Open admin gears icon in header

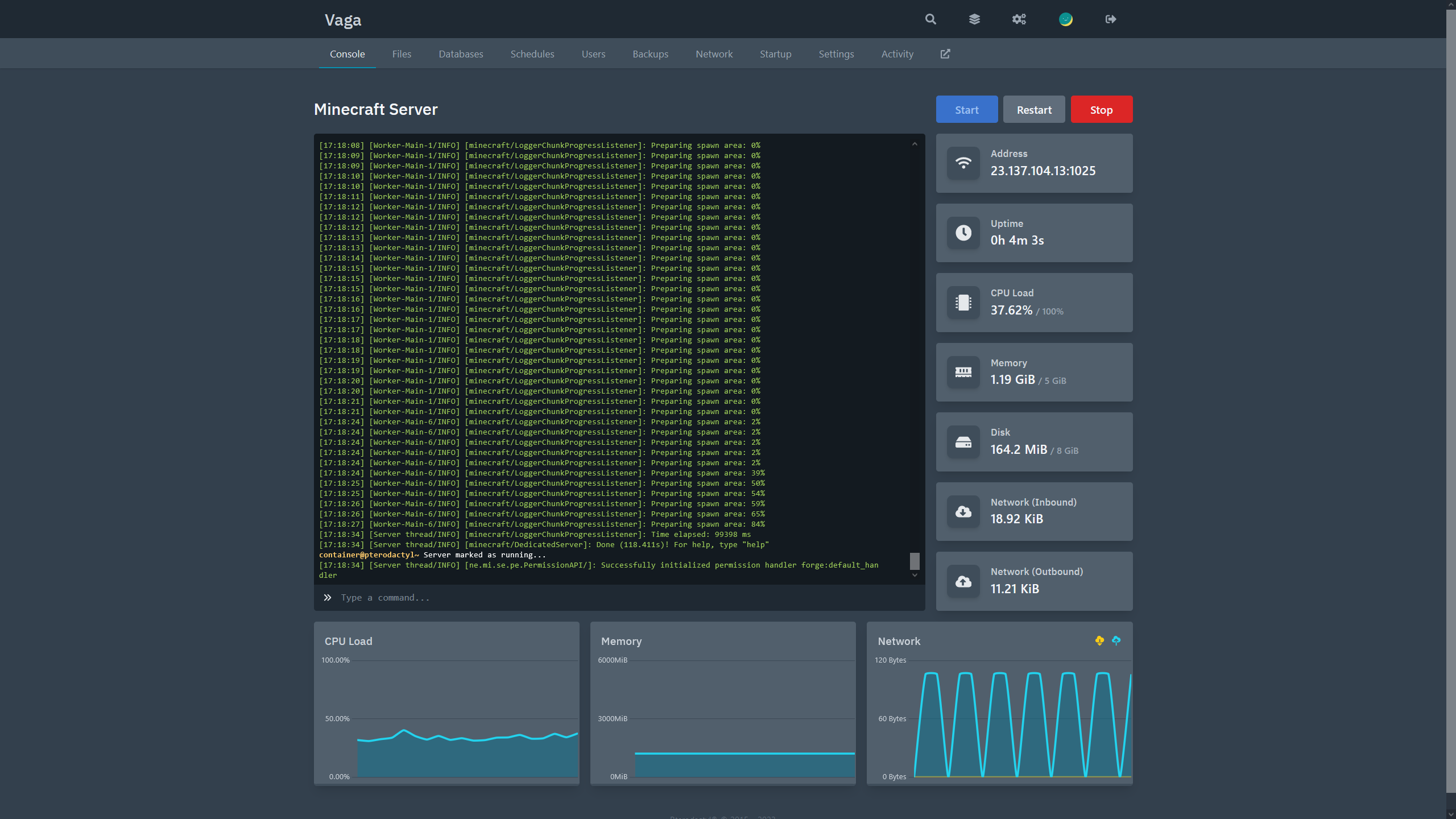click(x=1019, y=19)
